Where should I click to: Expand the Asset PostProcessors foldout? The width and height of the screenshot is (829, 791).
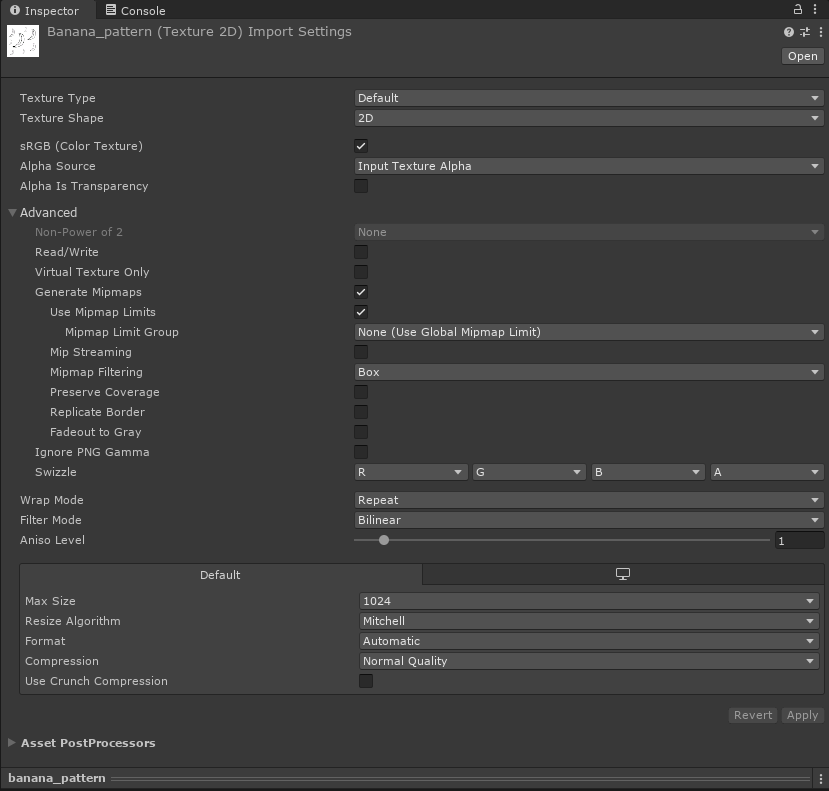click(x=13, y=743)
